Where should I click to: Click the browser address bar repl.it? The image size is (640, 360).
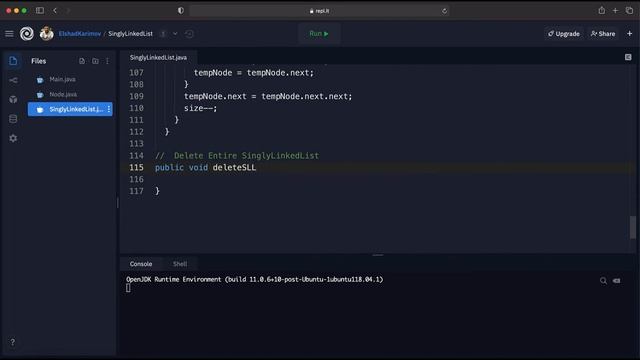(x=320, y=11)
